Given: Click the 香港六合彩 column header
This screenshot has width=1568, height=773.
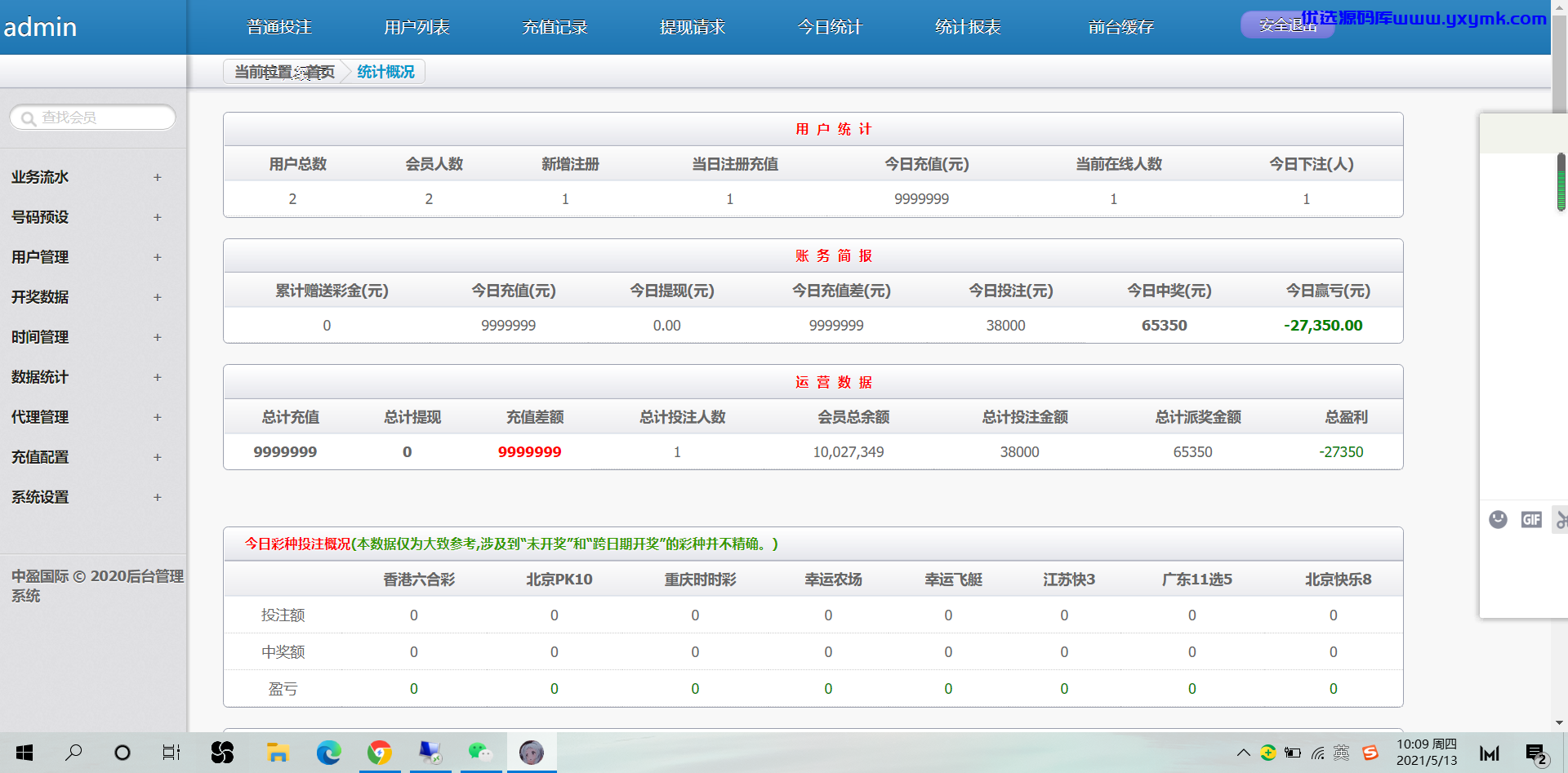Looking at the screenshot, I should [419, 579].
